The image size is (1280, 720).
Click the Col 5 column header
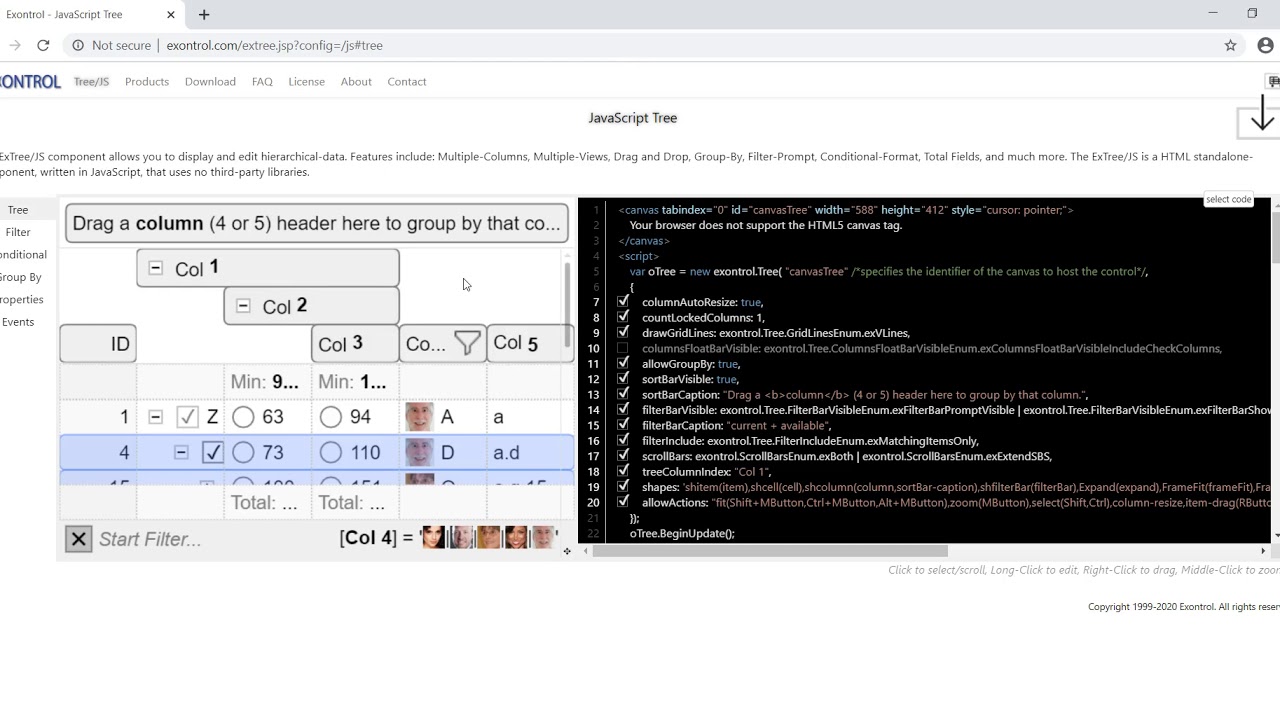pos(530,344)
